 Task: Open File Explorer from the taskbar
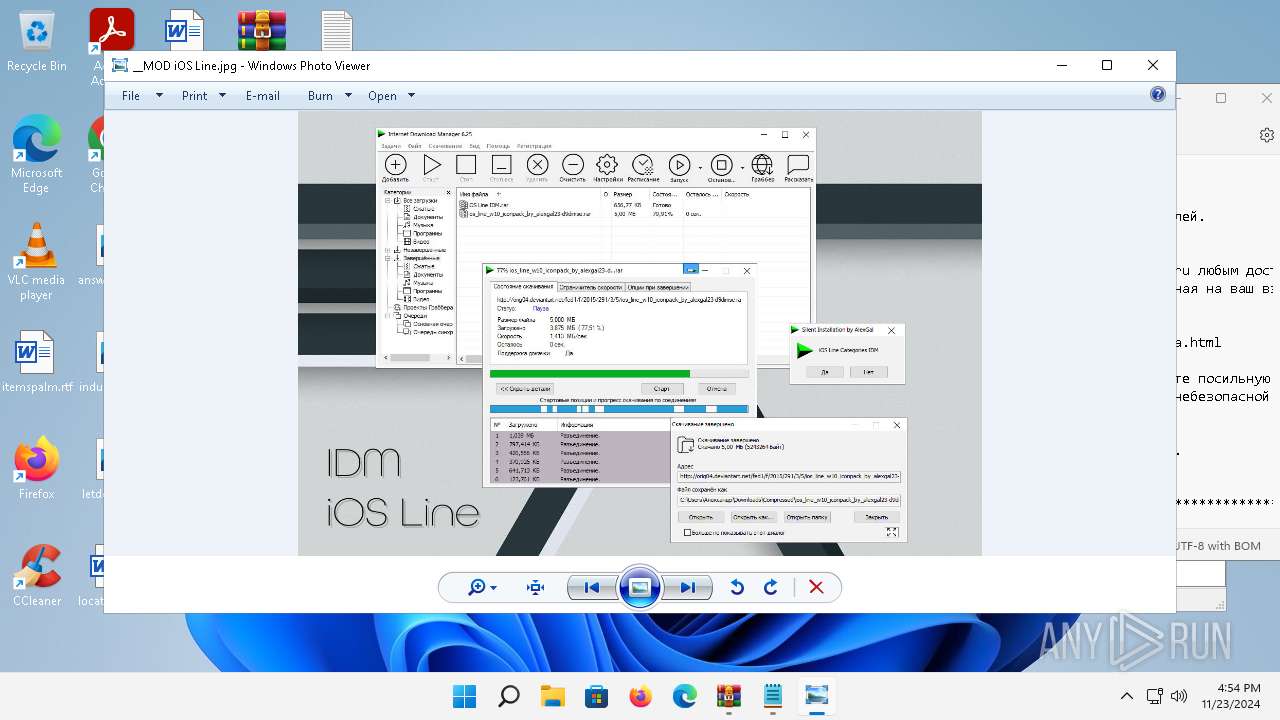click(x=553, y=696)
